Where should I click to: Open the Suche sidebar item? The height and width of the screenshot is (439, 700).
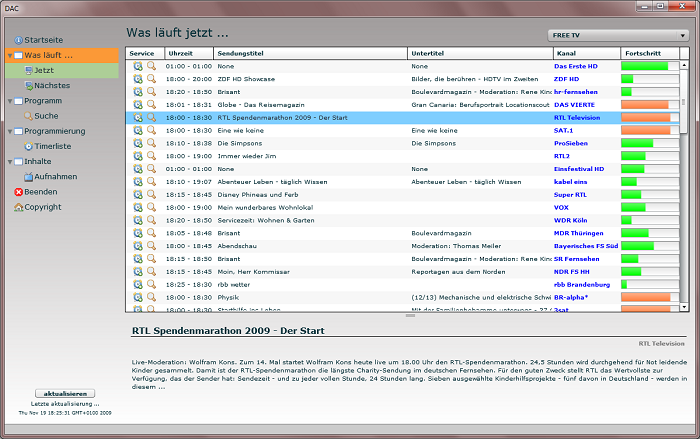coord(46,116)
